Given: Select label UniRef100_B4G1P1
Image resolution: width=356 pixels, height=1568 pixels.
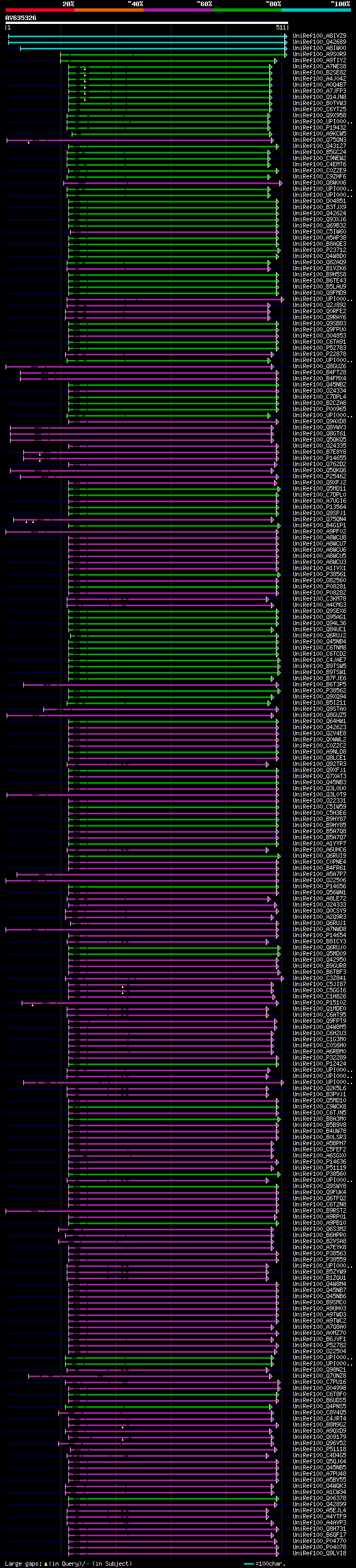Looking at the screenshot, I should click(319, 525).
